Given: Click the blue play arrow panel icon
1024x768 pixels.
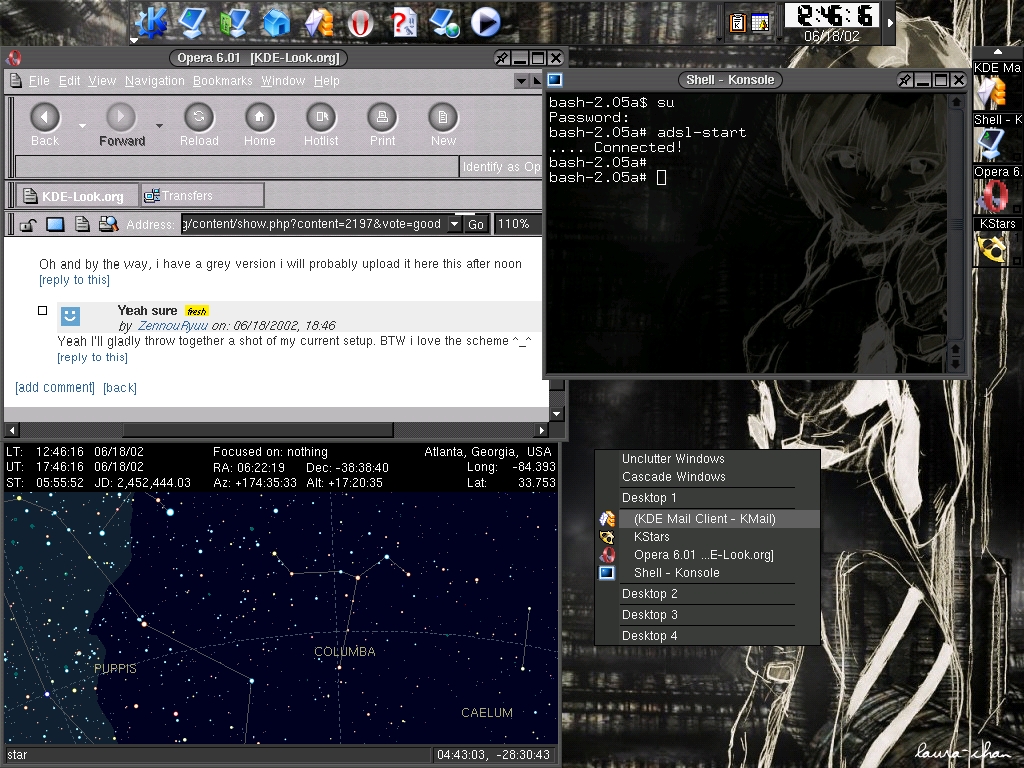Looking at the screenshot, I should tap(485, 22).
